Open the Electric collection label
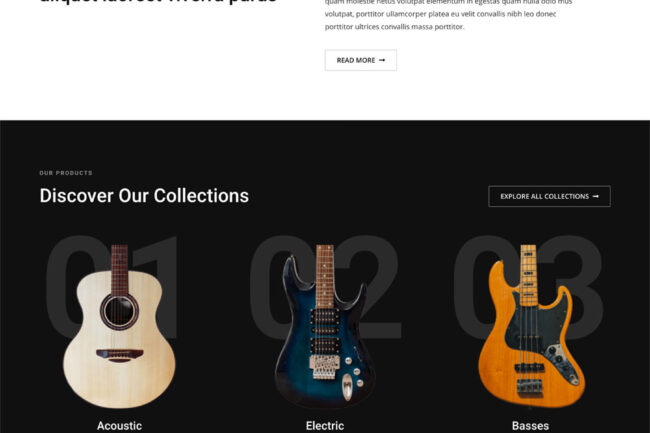This screenshot has height=433, width=650. (325, 426)
